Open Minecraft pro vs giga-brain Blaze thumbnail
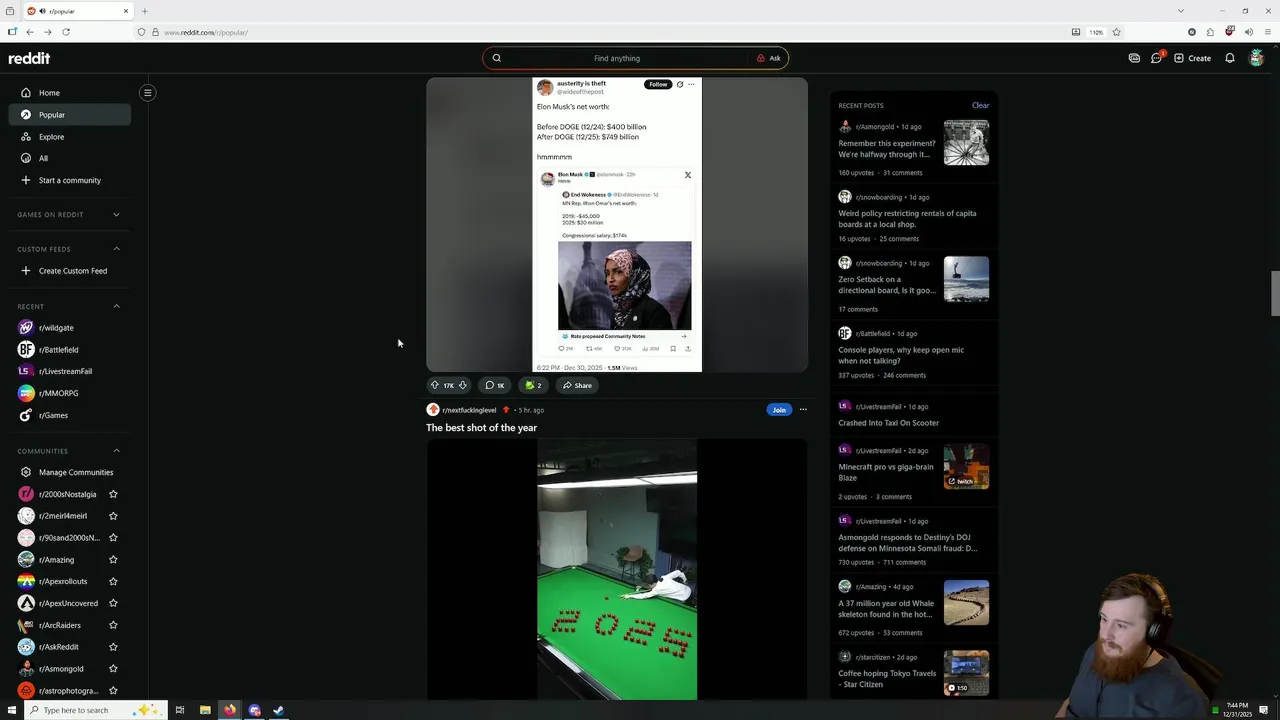The height and width of the screenshot is (720, 1280). (966, 467)
